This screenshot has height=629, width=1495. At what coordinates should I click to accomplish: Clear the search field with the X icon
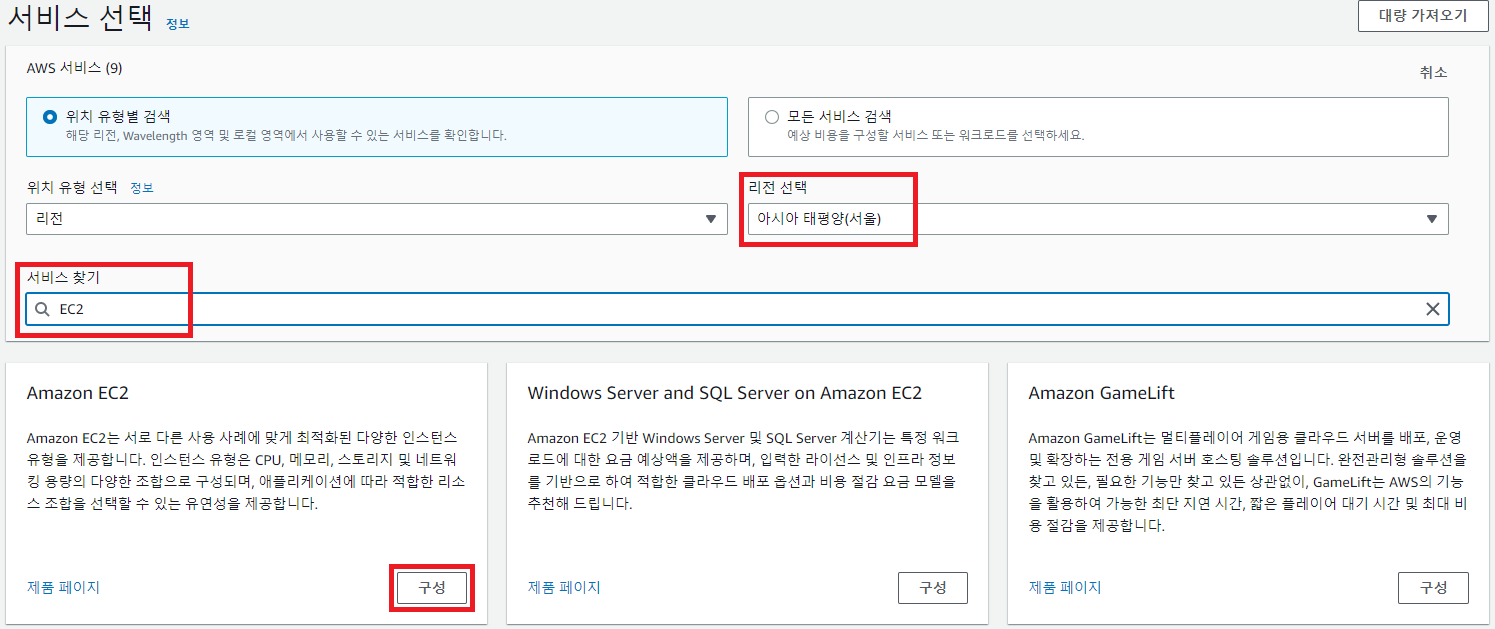coord(1433,309)
